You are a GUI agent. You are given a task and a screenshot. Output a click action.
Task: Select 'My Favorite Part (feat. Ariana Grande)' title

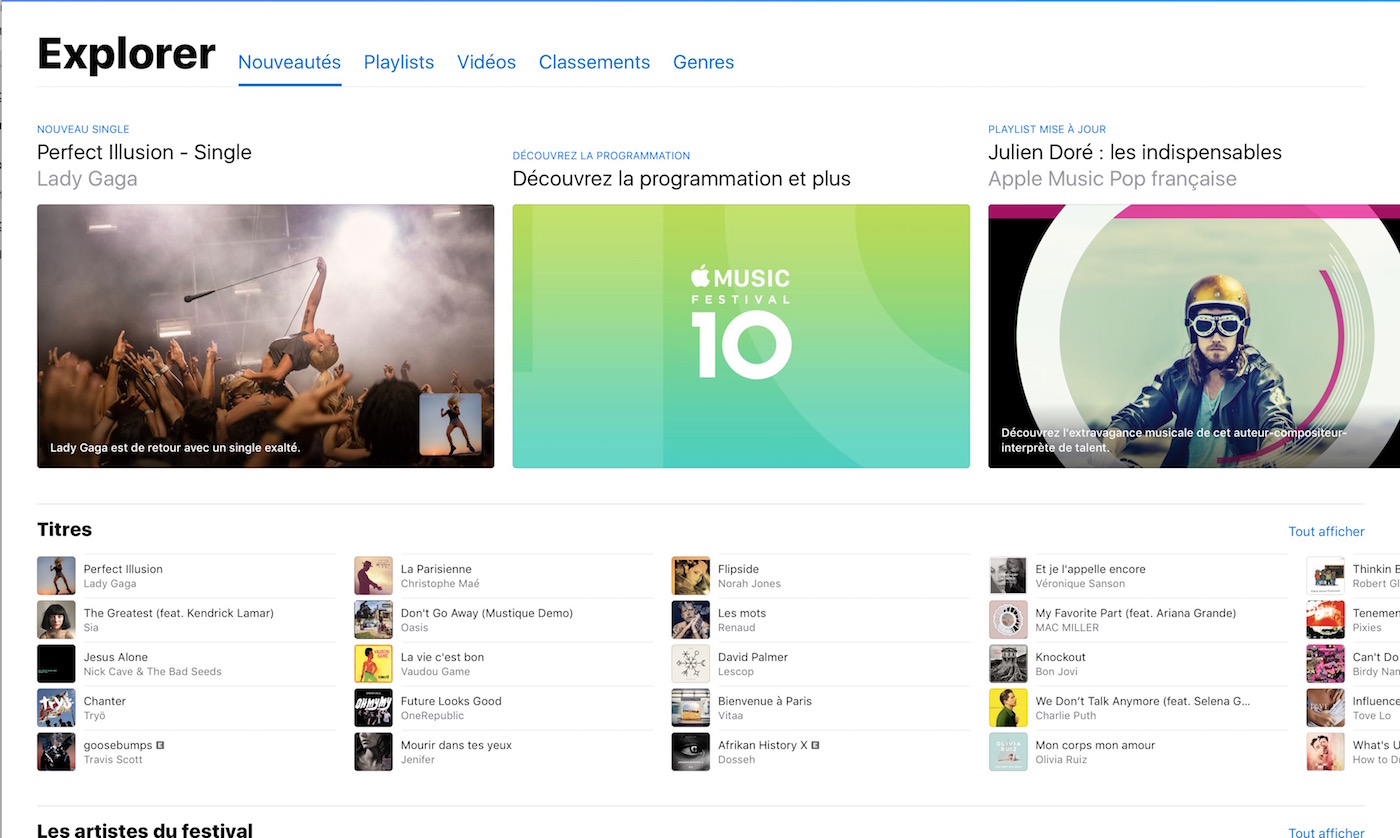[x=1136, y=613]
